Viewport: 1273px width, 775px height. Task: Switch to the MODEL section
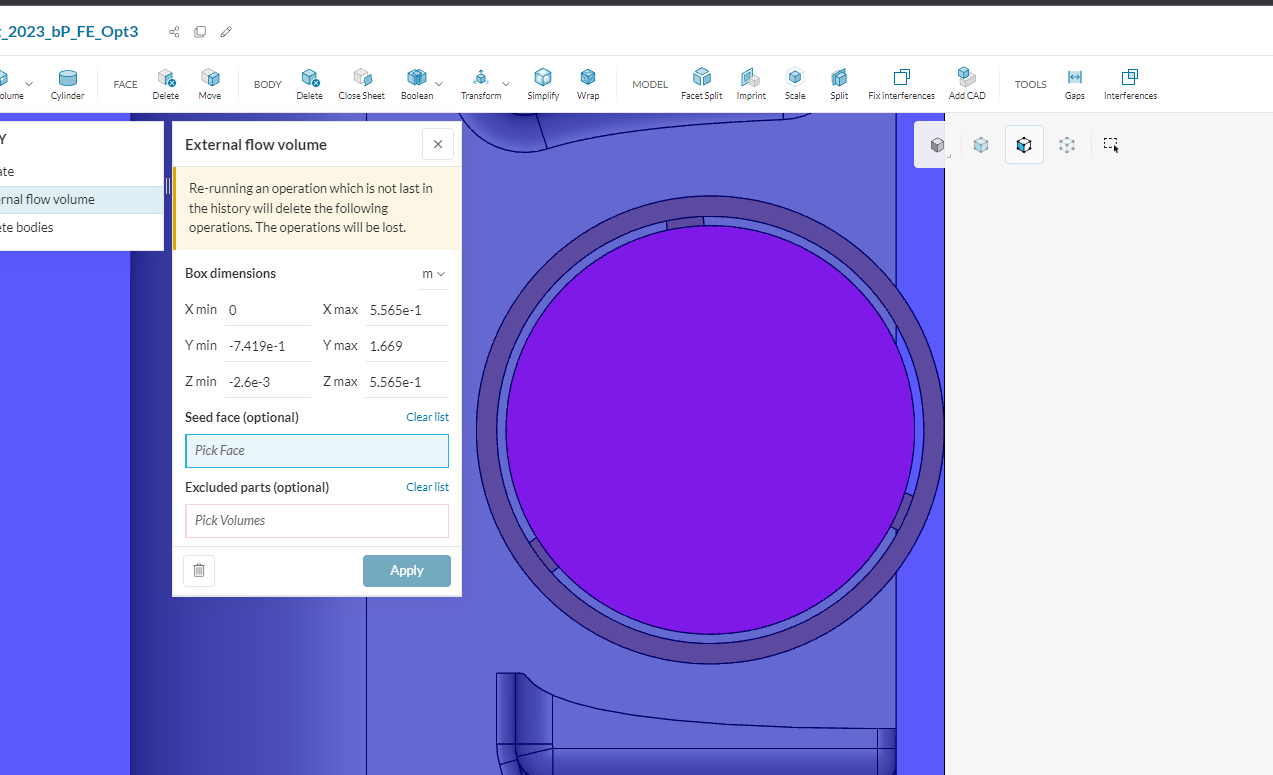(649, 84)
